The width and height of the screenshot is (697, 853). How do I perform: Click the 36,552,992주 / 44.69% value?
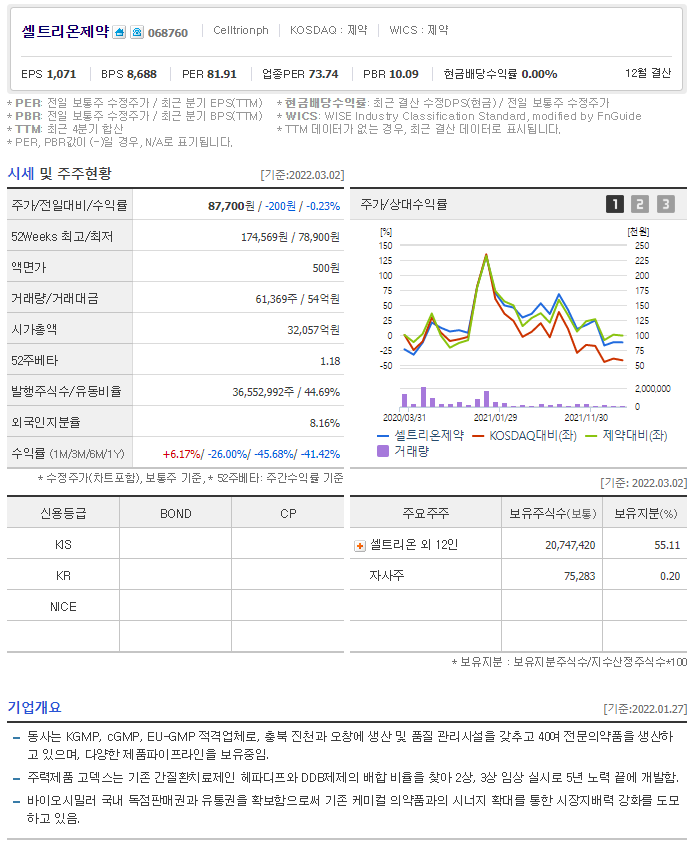286,392
